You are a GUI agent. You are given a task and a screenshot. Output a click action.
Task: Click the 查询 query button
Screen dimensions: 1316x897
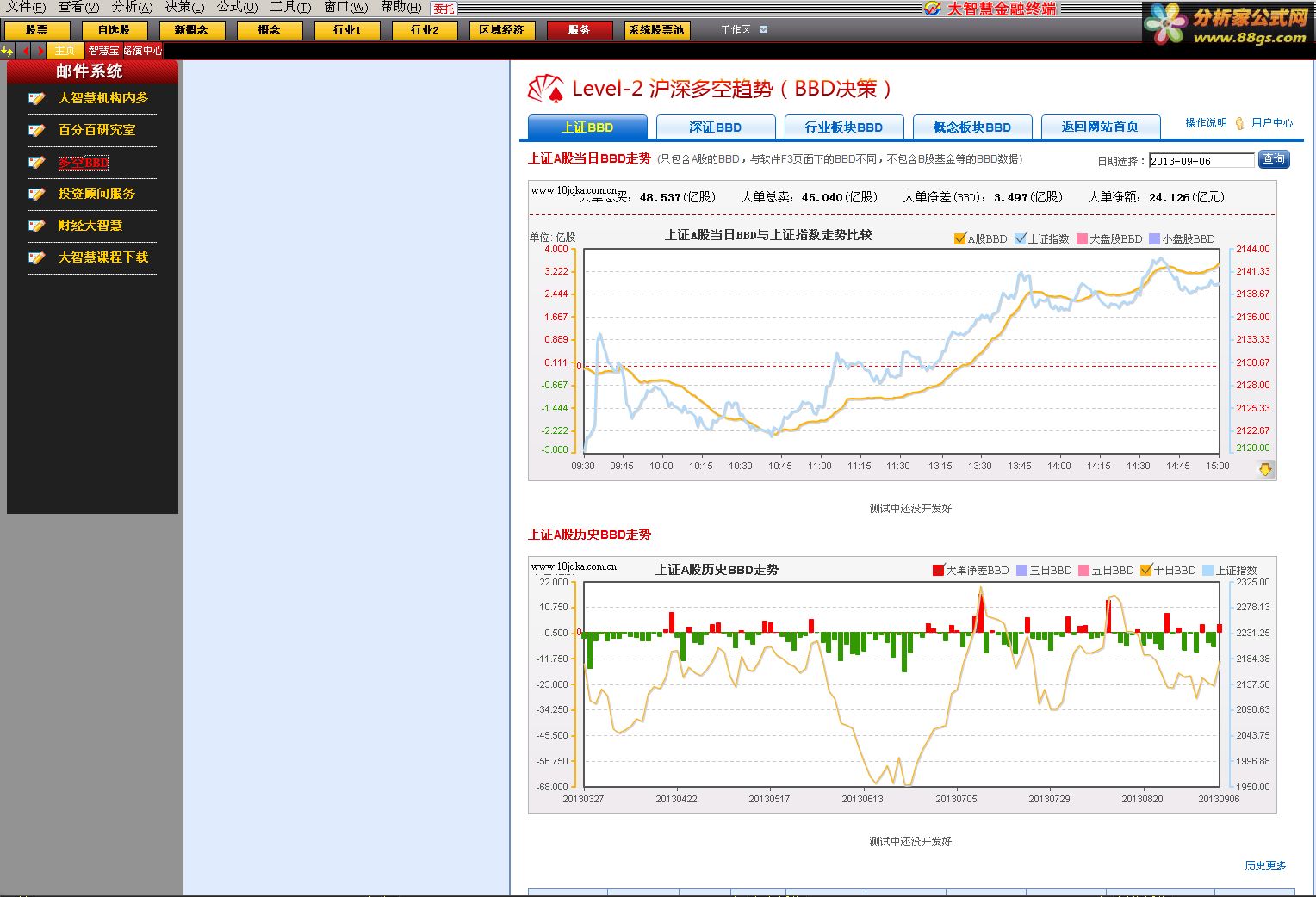[1274, 159]
